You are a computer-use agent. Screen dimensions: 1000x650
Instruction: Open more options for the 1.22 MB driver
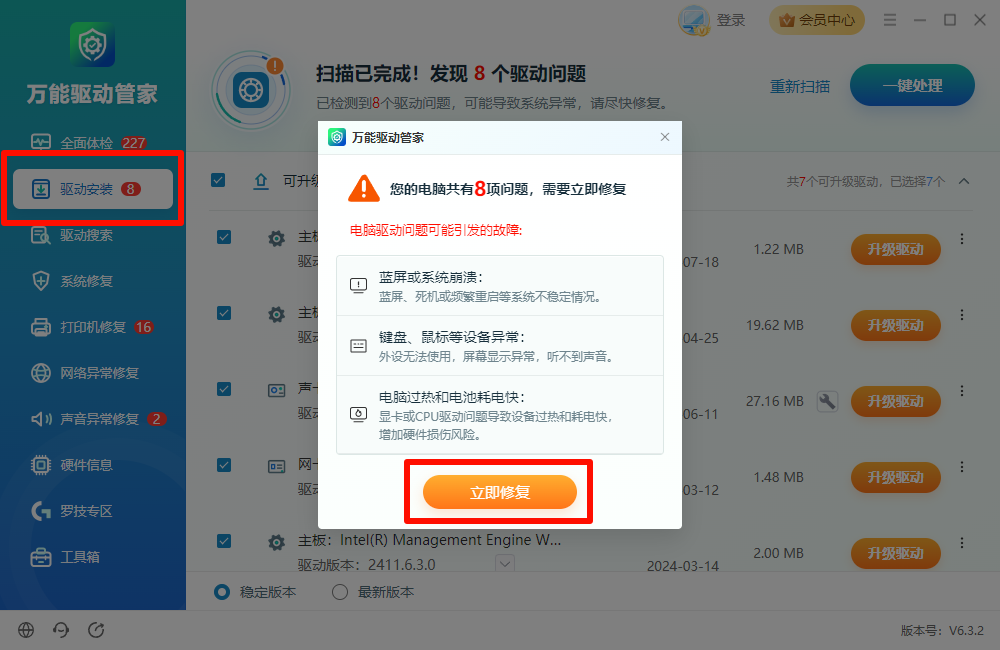pos(962,239)
